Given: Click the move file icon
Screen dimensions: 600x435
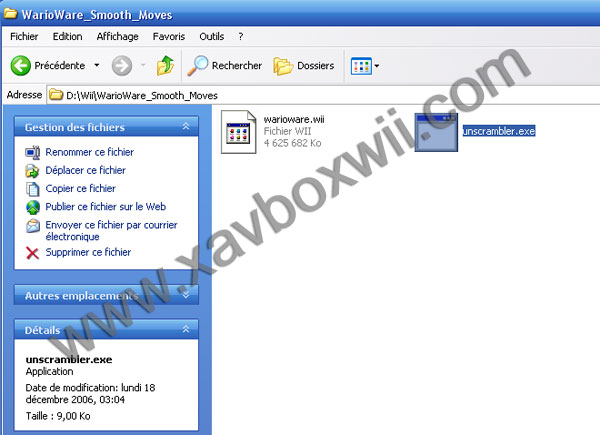Looking at the screenshot, I should point(33,171).
